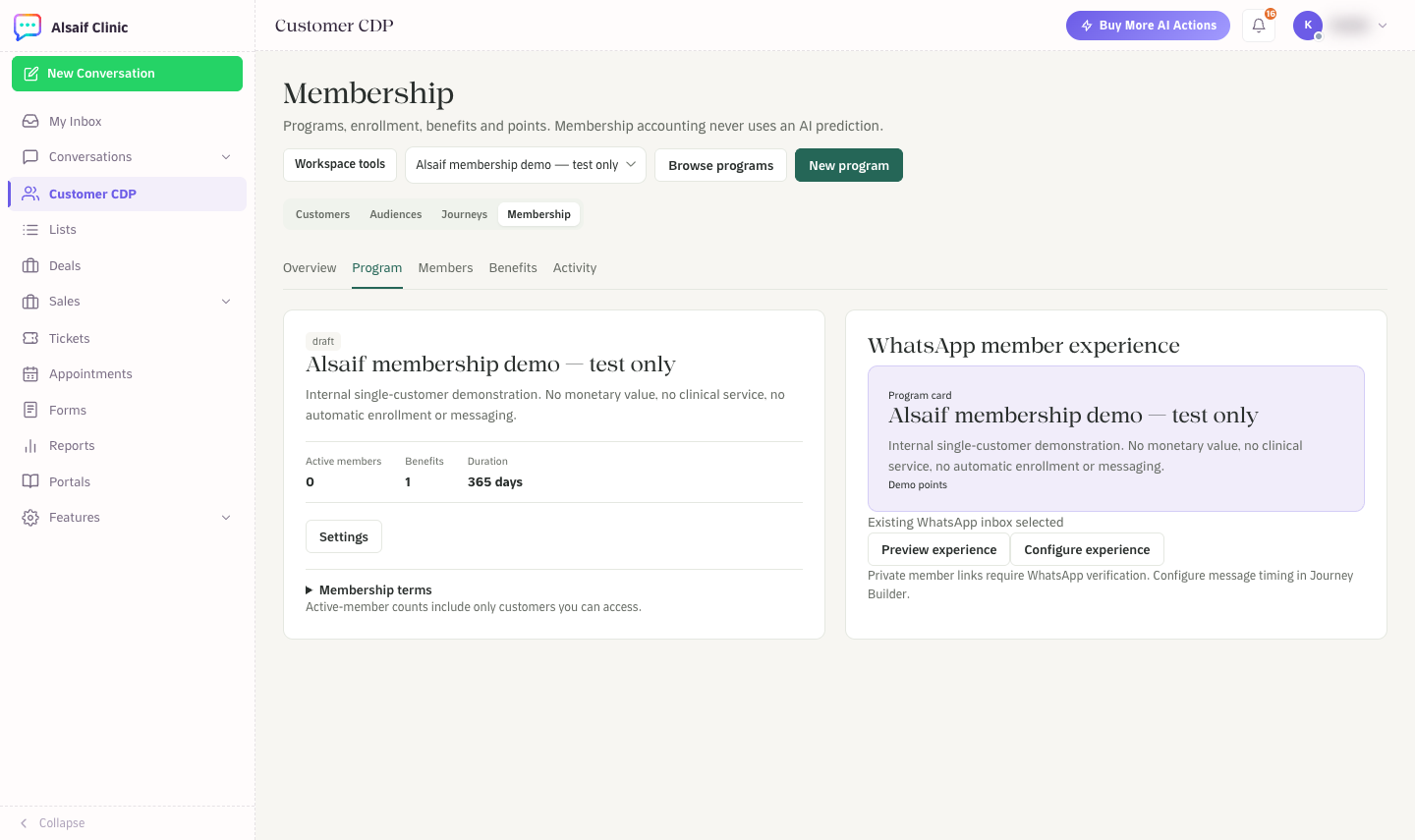Click the Features gear icon
This screenshot has width=1415, height=840.
click(x=30, y=518)
